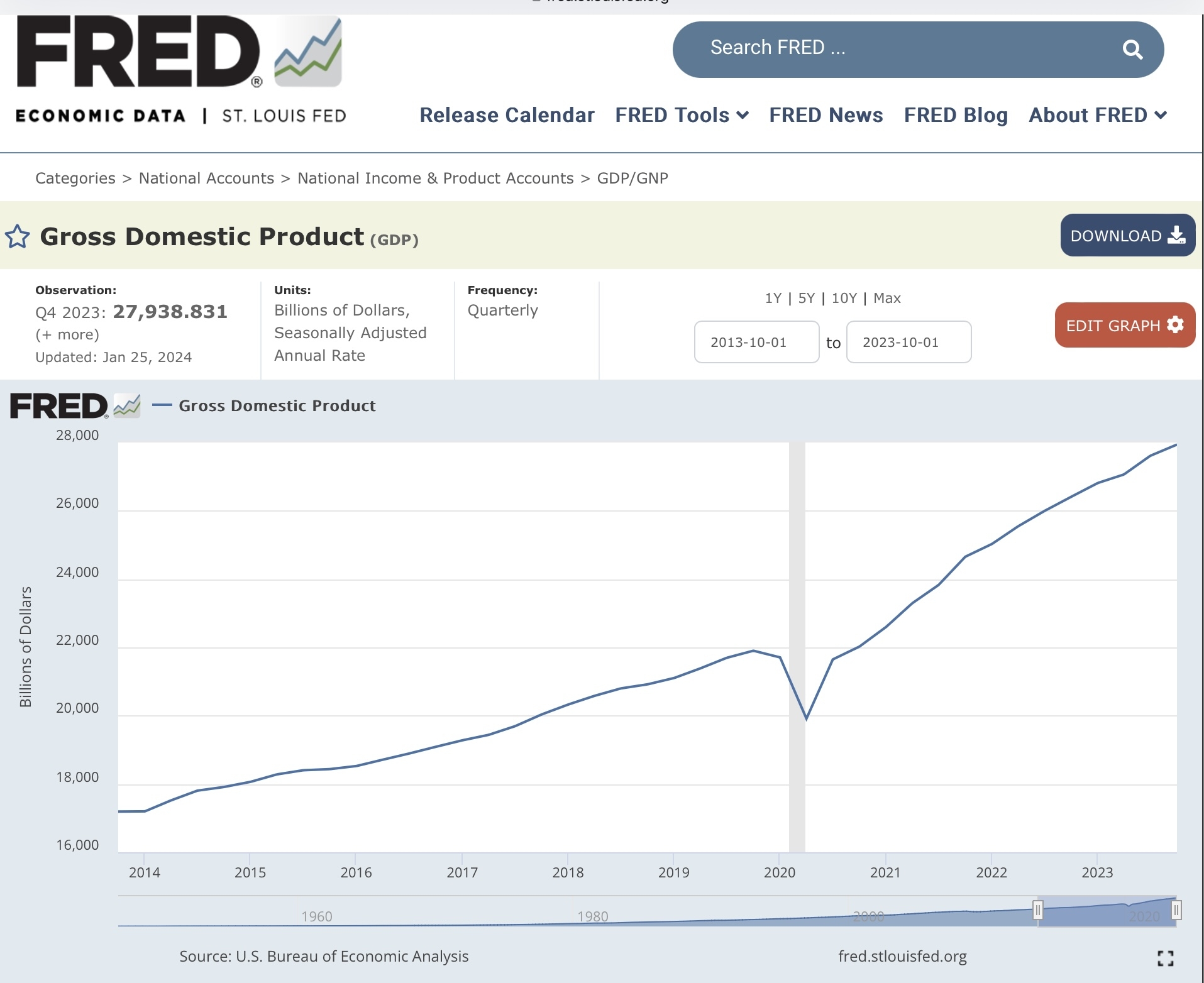Click the search magnifier icon
Image resolution: width=1204 pixels, height=983 pixels.
click(1132, 50)
